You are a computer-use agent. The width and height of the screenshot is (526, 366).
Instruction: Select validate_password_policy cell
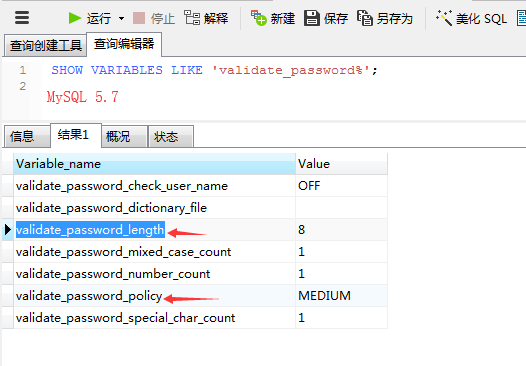(x=154, y=296)
